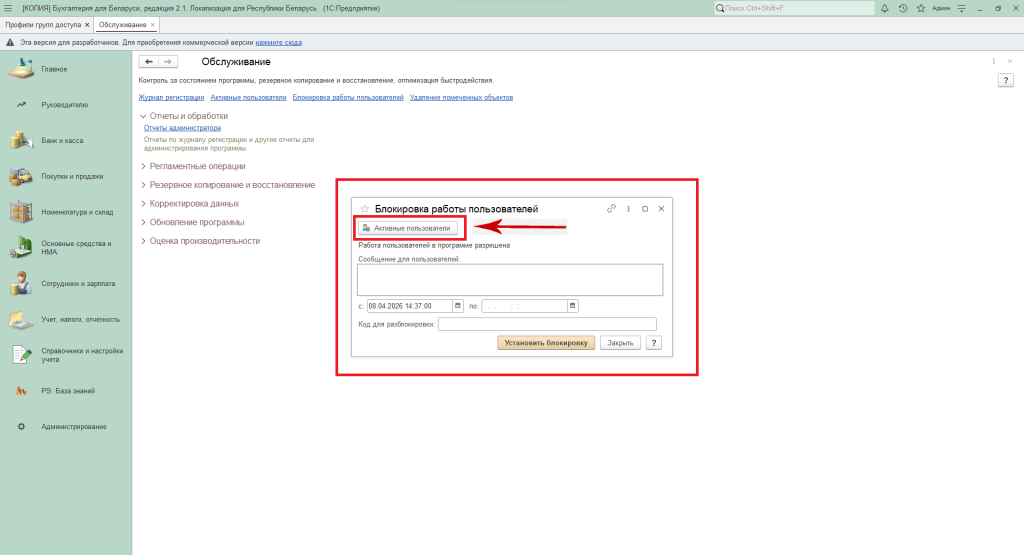Switch to the Профили групп доступа tab

tap(43, 24)
